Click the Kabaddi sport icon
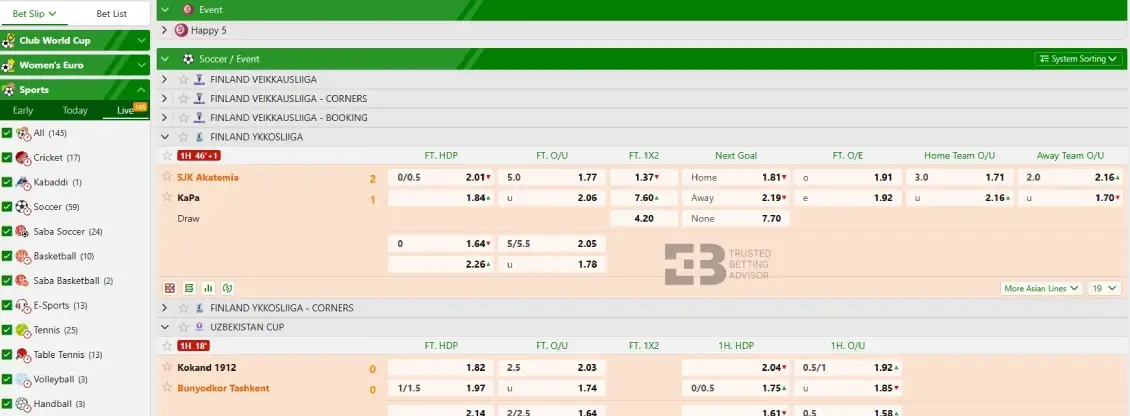Screen dimensions: 1130x416 pos(23,182)
